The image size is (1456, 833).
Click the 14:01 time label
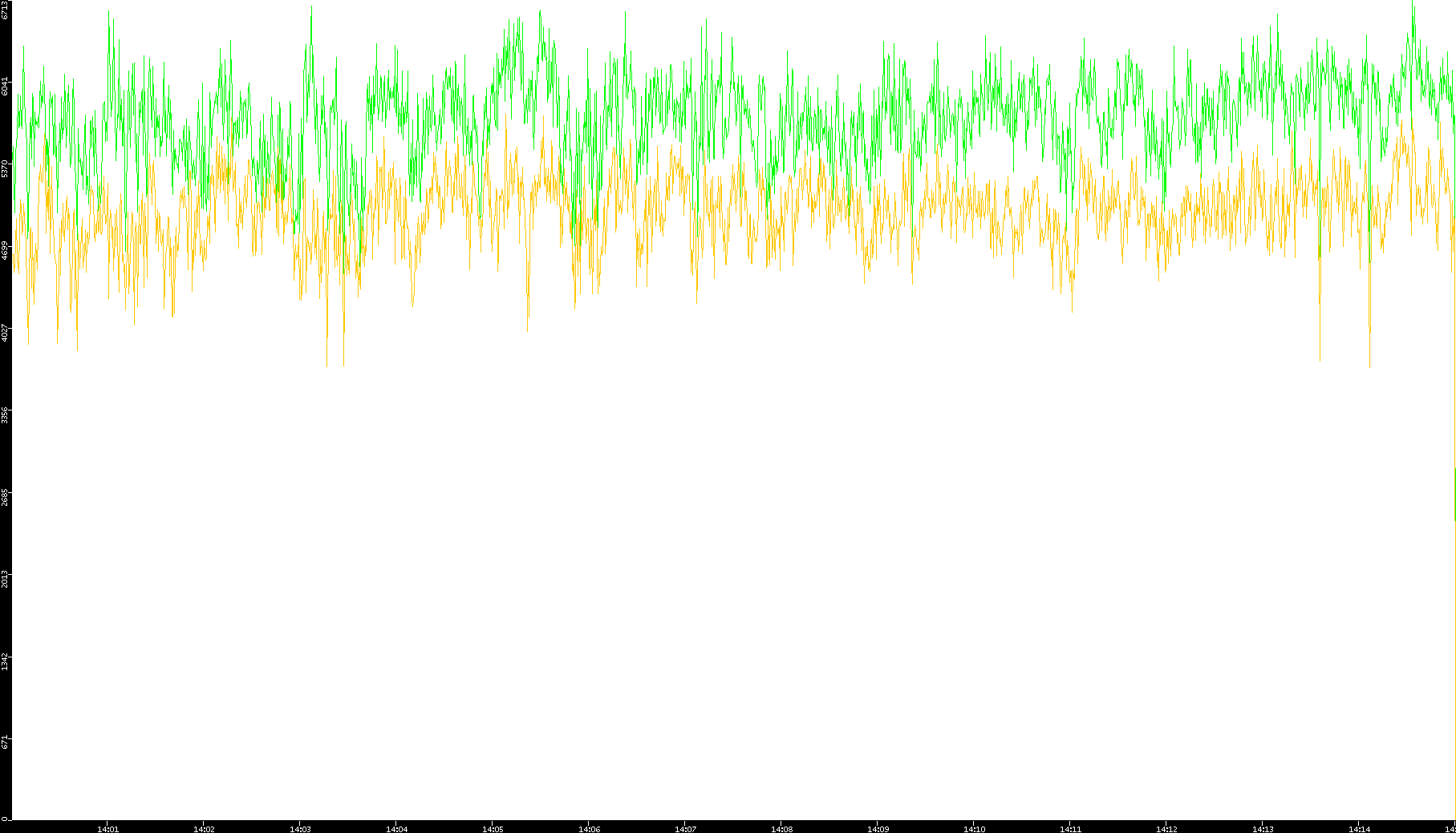click(108, 829)
